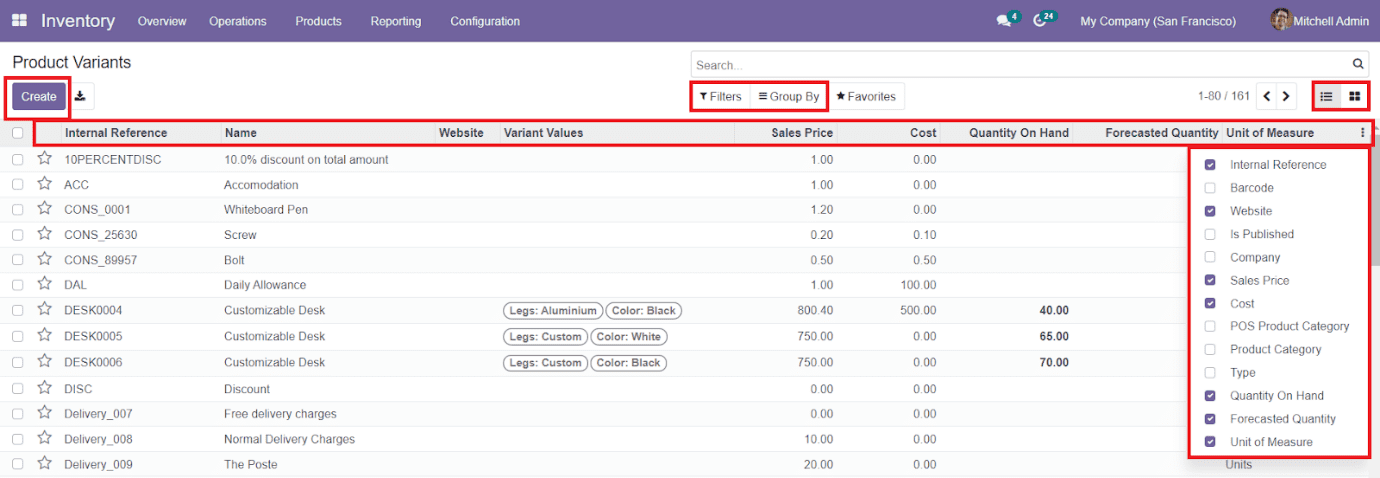1380x478 pixels.
Task: Tick the select-all header checkbox
Action: pos(18,133)
